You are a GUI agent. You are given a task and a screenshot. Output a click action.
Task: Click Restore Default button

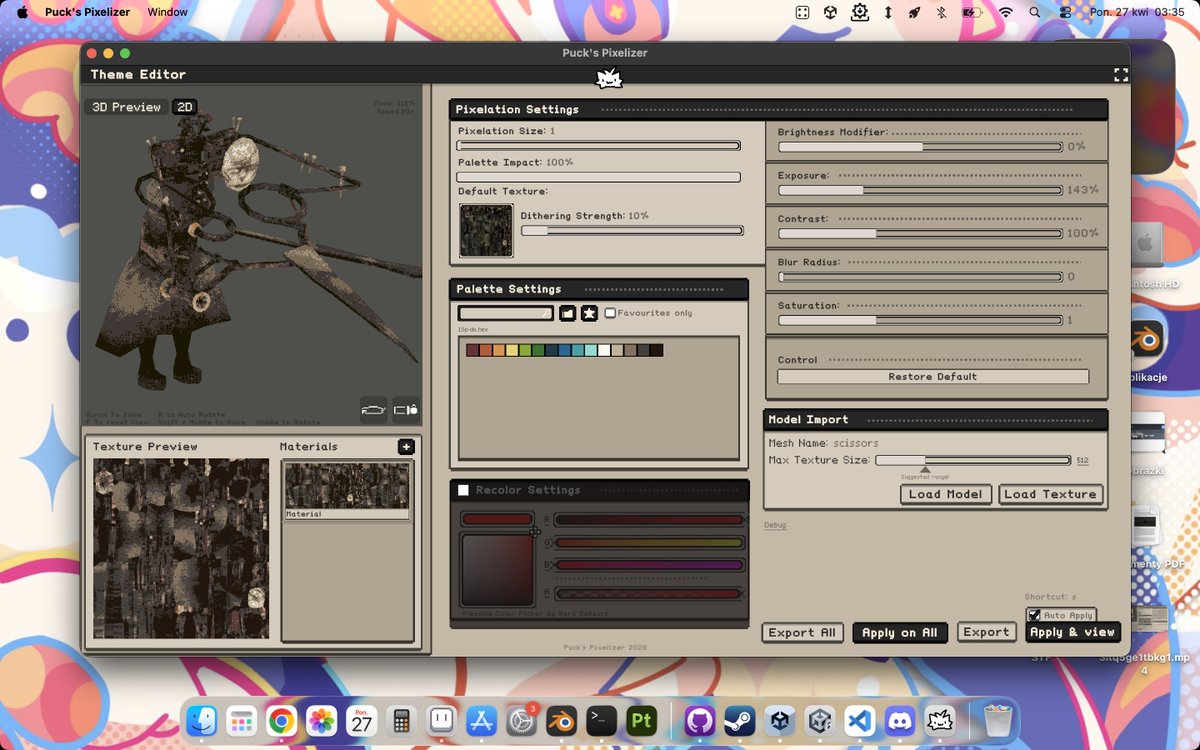[x=933, y=377]
